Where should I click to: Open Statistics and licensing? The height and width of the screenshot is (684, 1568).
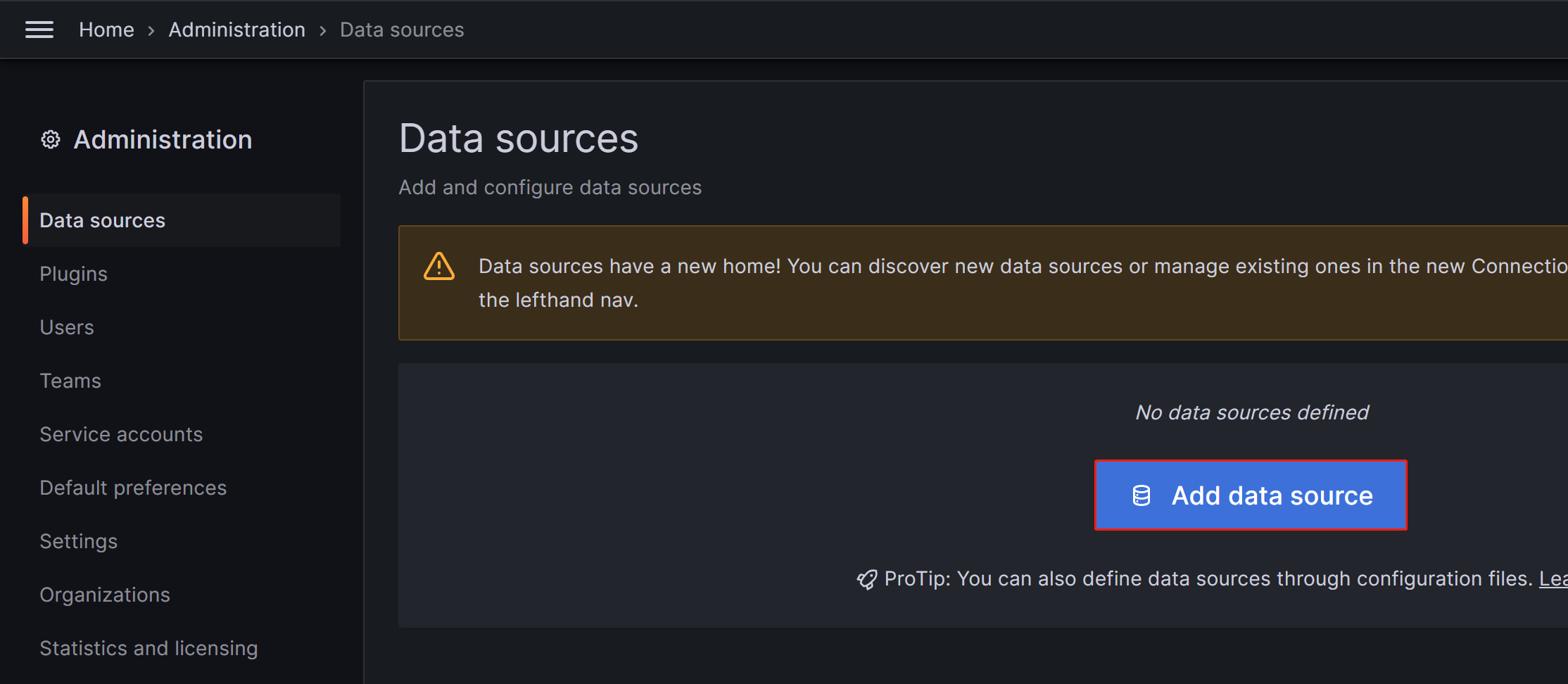tap(148, 648)
